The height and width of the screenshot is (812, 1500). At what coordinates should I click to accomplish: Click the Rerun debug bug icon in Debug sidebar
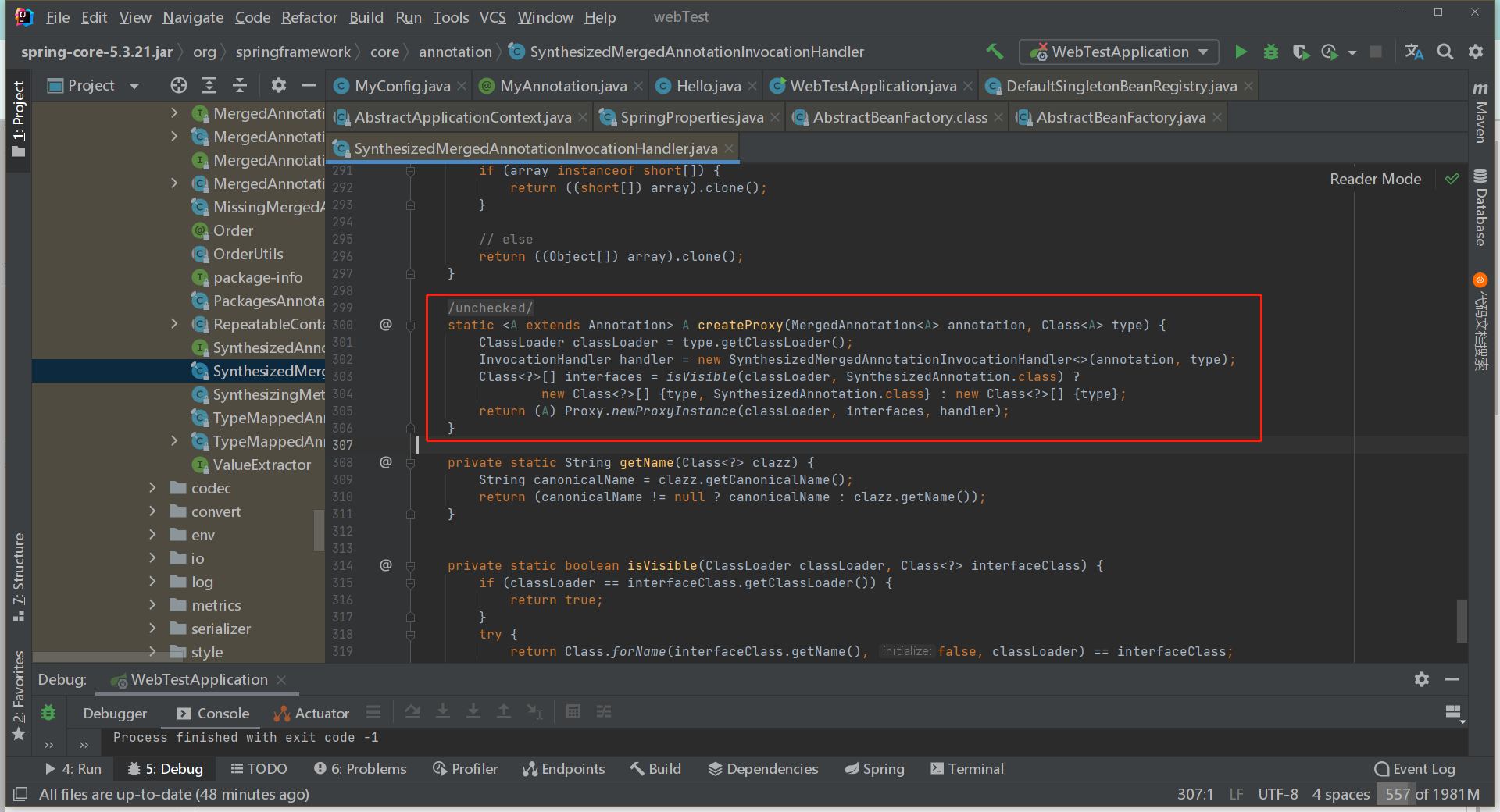point(48,712)
